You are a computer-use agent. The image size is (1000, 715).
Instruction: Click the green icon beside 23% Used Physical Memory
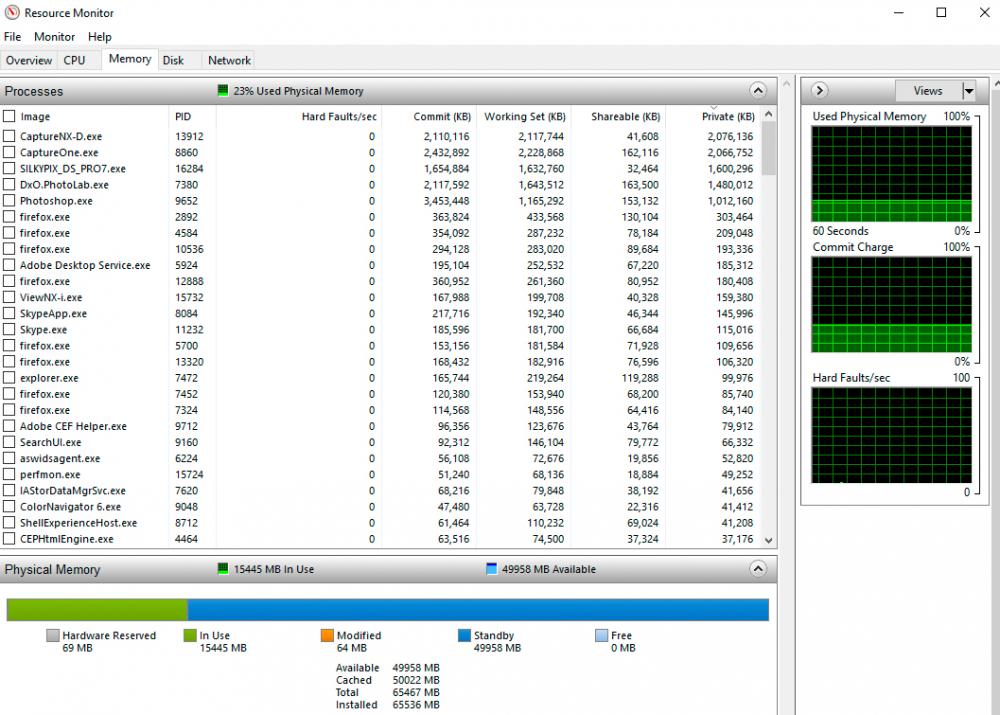click(223, 91)
